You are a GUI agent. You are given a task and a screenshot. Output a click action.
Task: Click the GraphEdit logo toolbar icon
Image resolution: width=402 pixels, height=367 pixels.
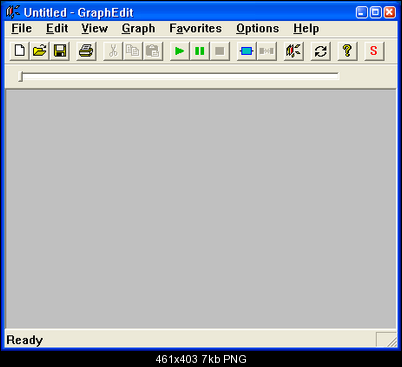click(x=293, y=51)
